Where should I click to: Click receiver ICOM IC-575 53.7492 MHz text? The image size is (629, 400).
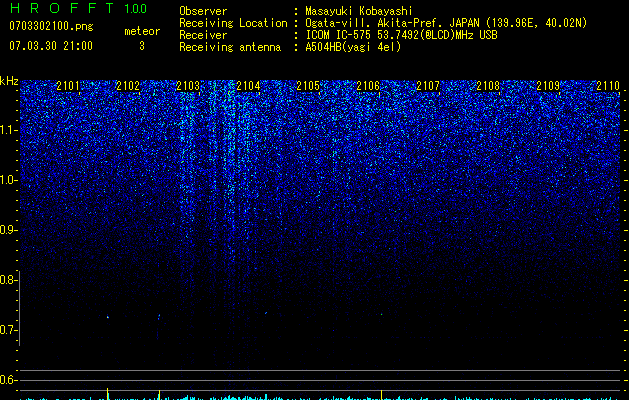pos(401,35)
